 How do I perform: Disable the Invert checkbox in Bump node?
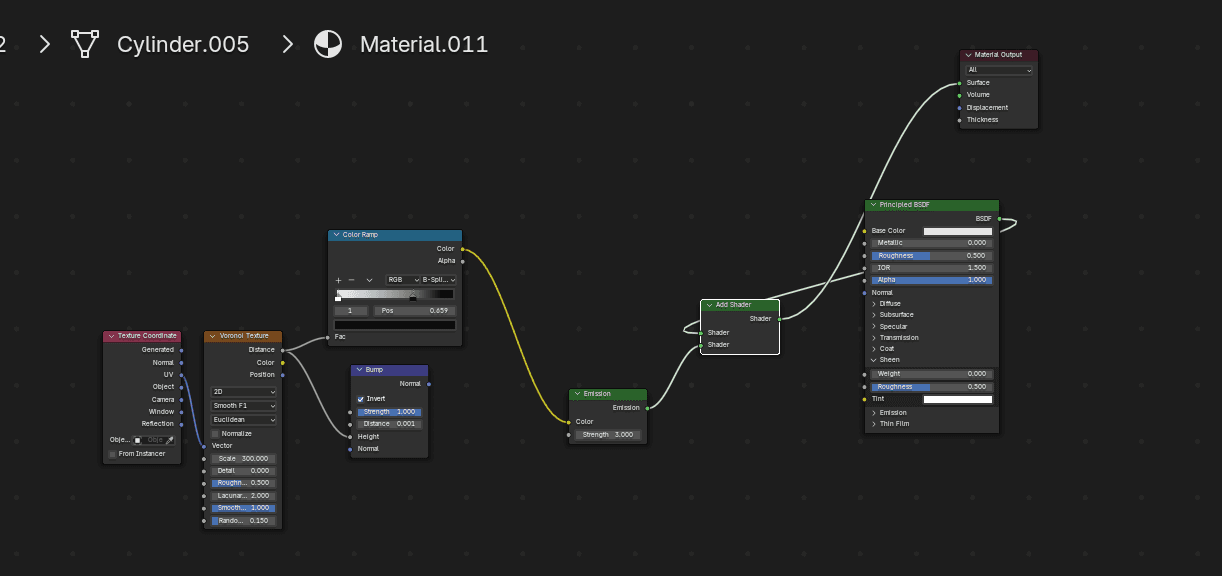(361, 399)
